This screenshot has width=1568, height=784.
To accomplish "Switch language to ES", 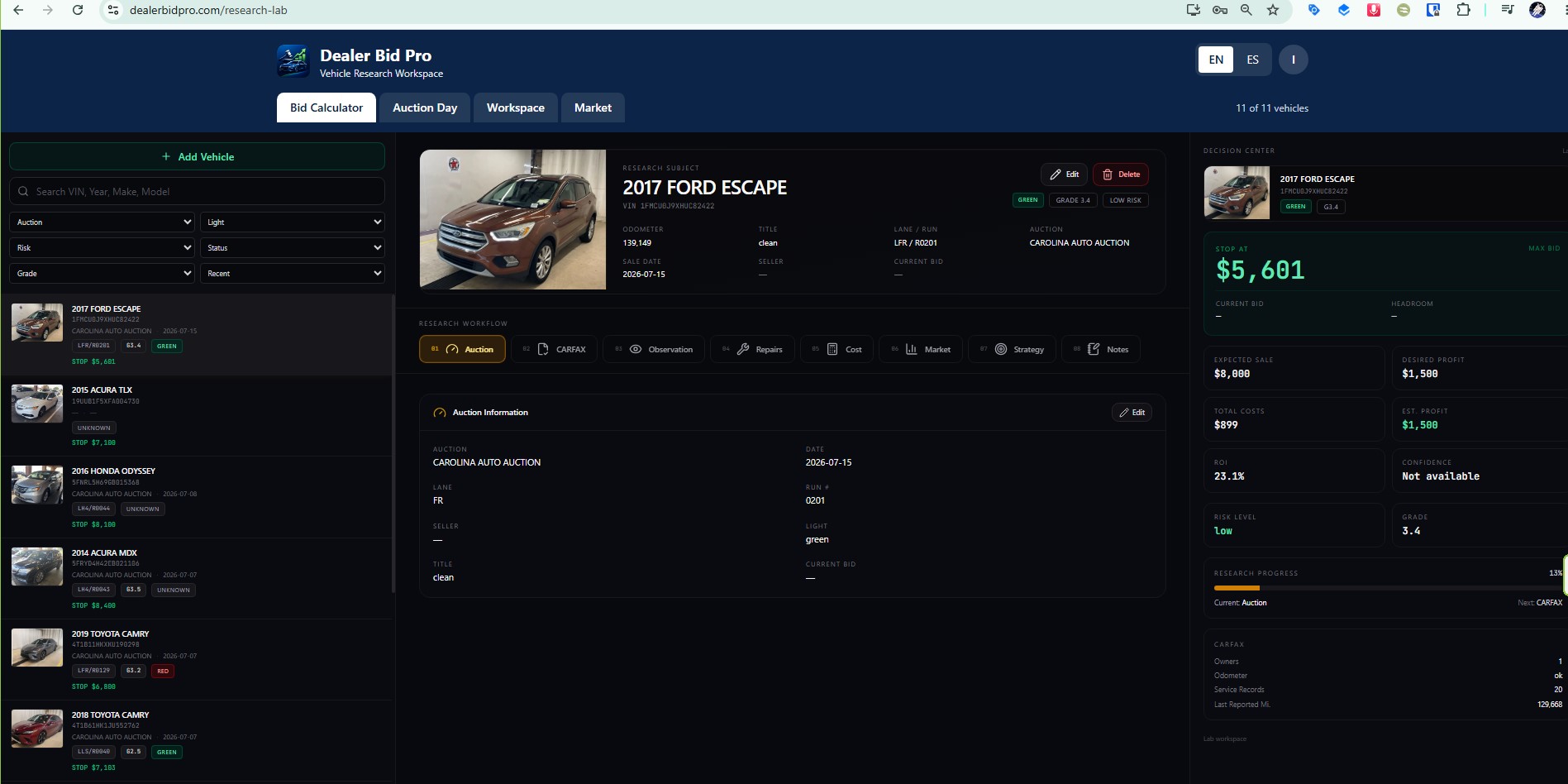I will click(x=1253, y=60).
